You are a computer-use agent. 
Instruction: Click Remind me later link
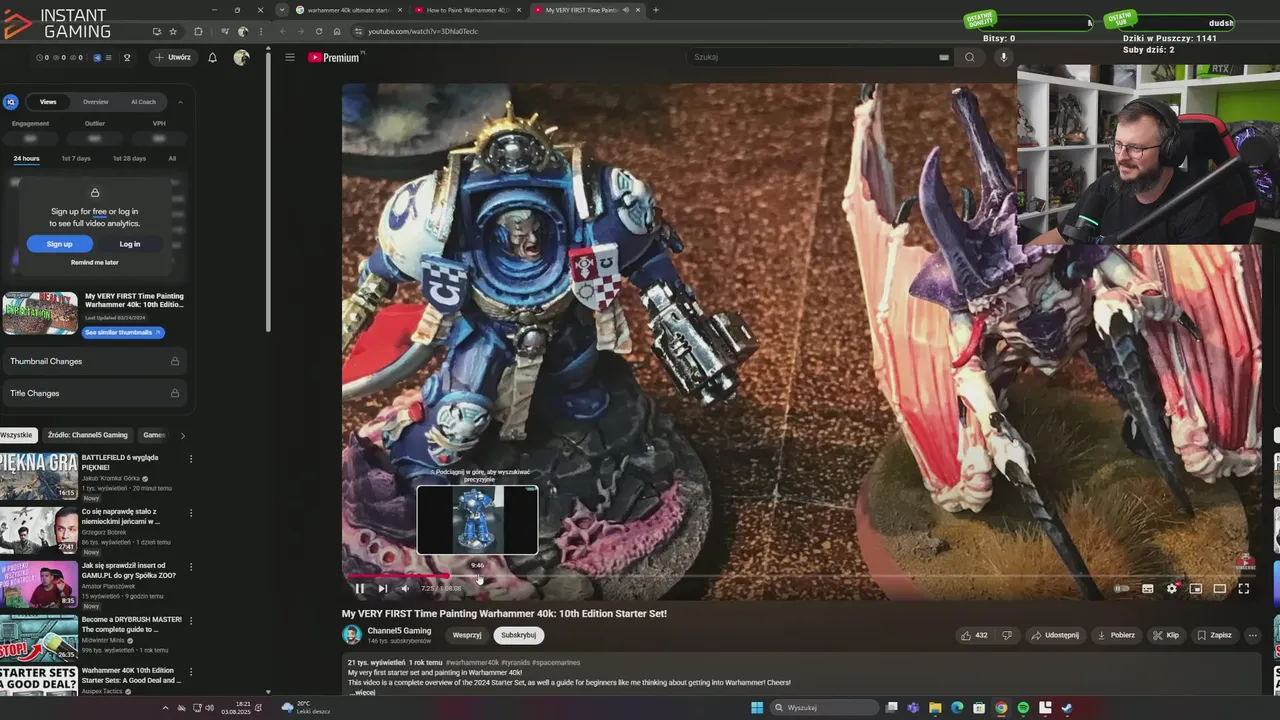pos(95,263)
